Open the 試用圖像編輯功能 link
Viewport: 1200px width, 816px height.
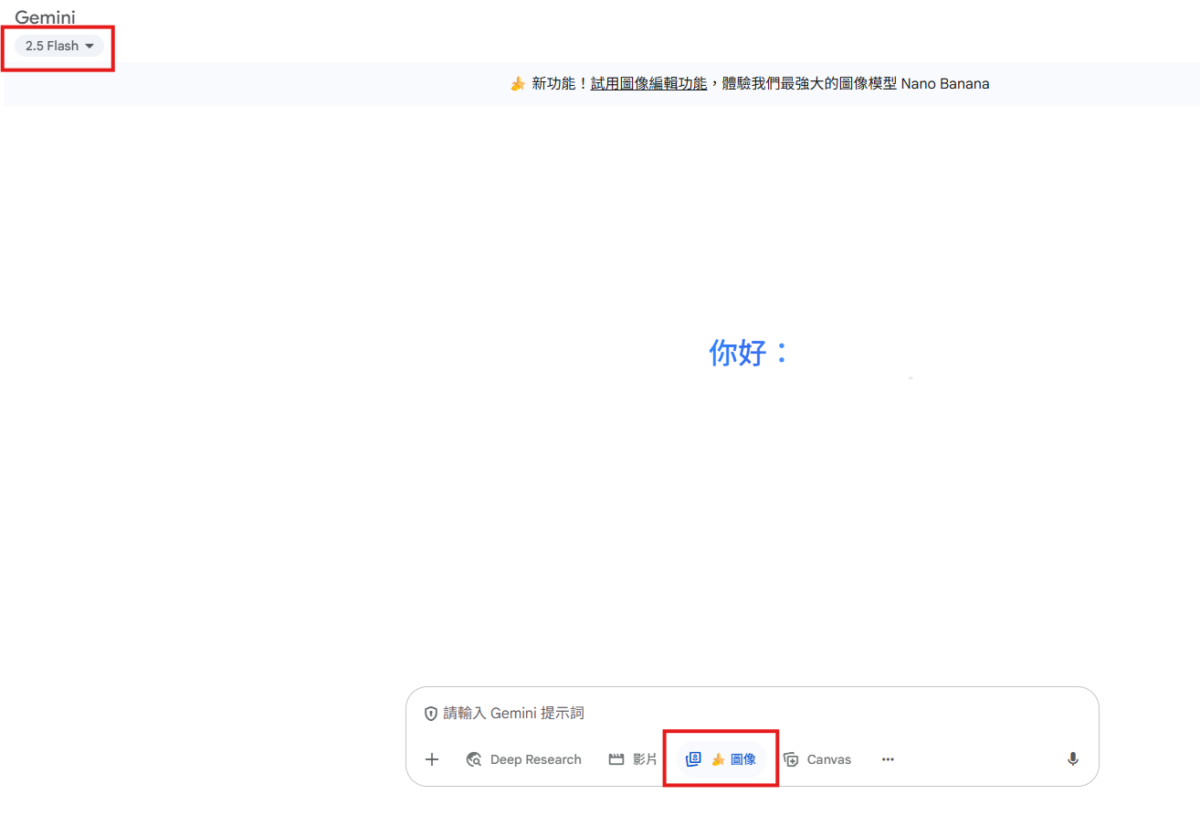648,84
